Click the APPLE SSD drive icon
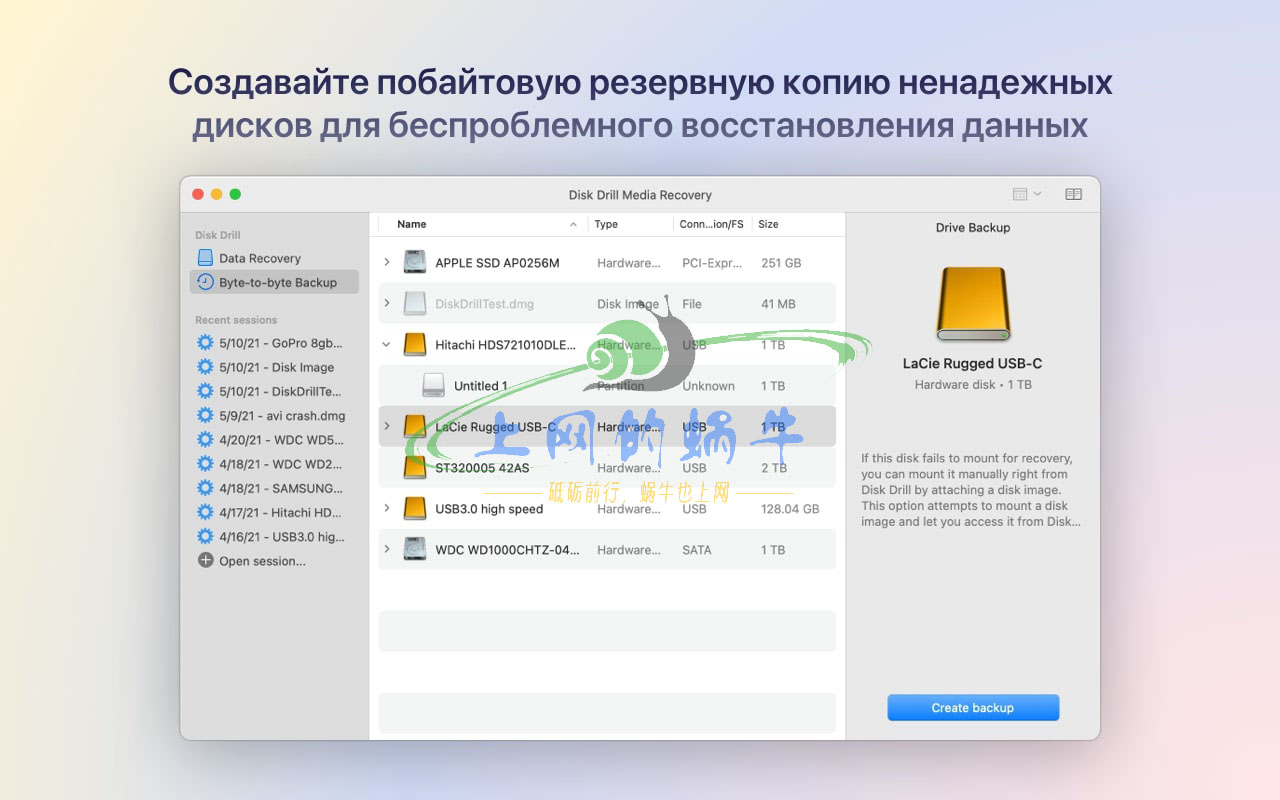 pyautogui.click(x=415, y=263)
